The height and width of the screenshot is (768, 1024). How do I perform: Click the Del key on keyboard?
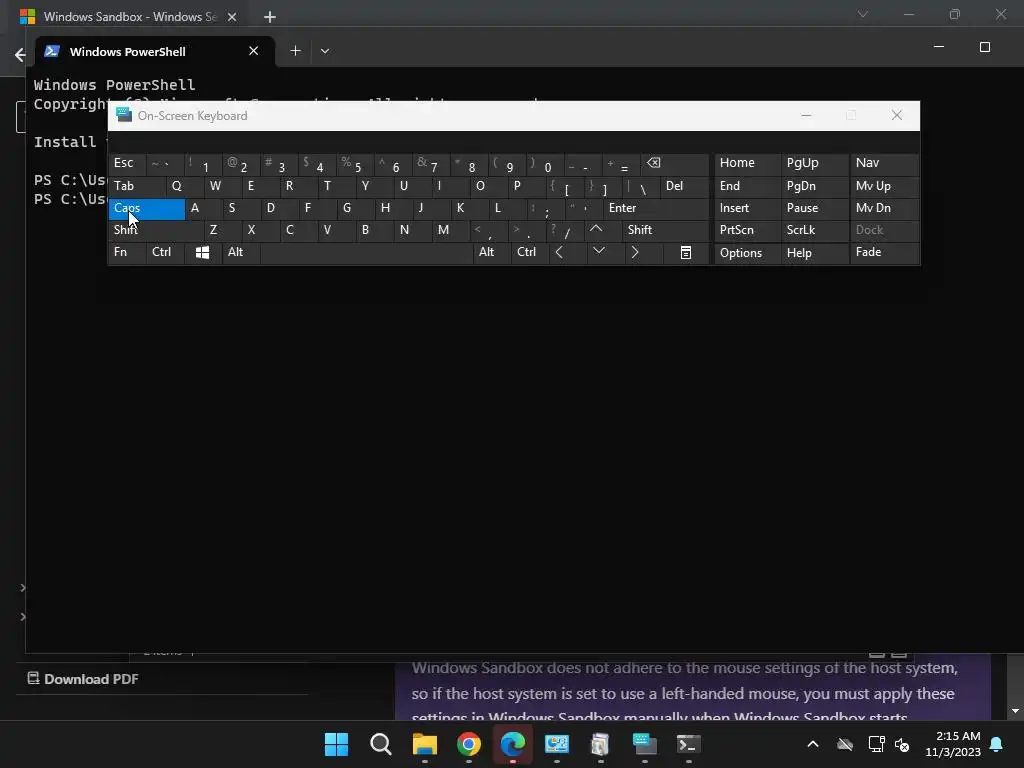pyautogui.click(x=684, y=186)
